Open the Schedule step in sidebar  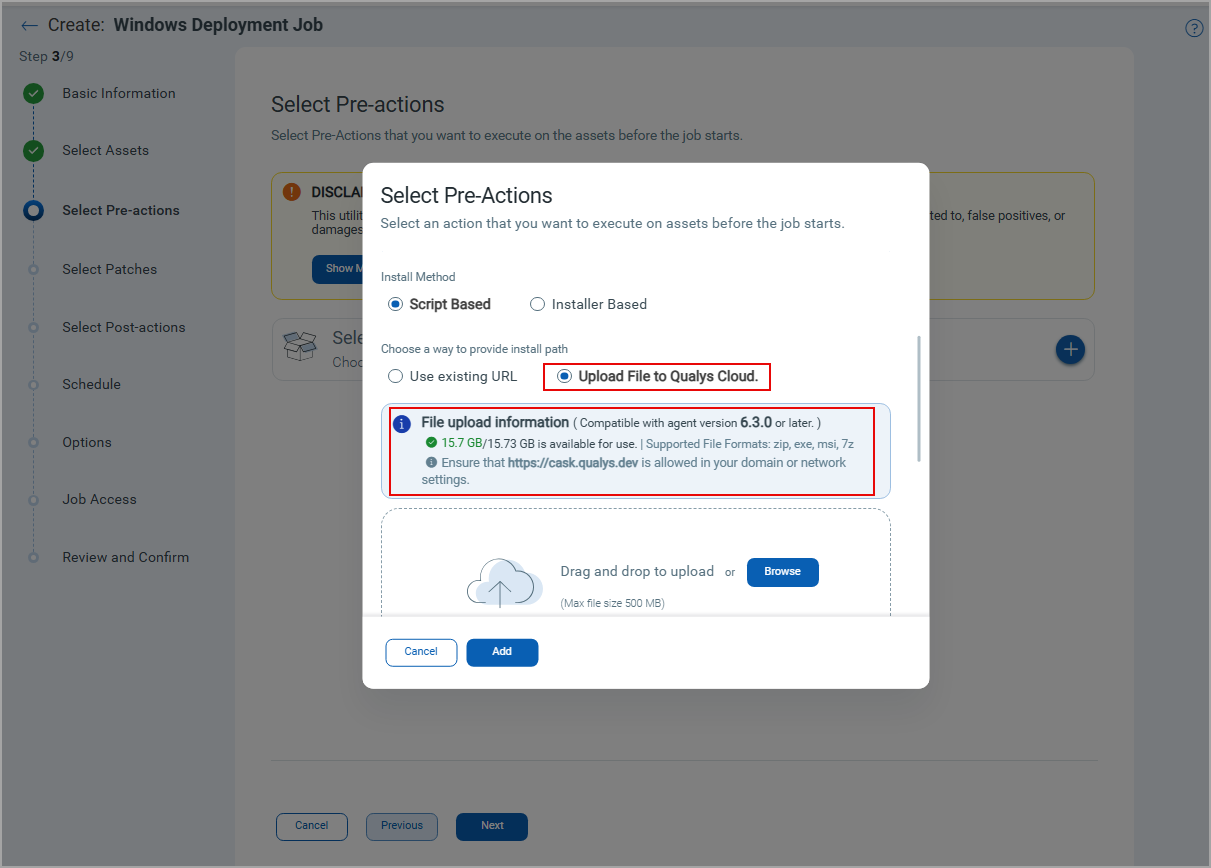coord(91,384)
